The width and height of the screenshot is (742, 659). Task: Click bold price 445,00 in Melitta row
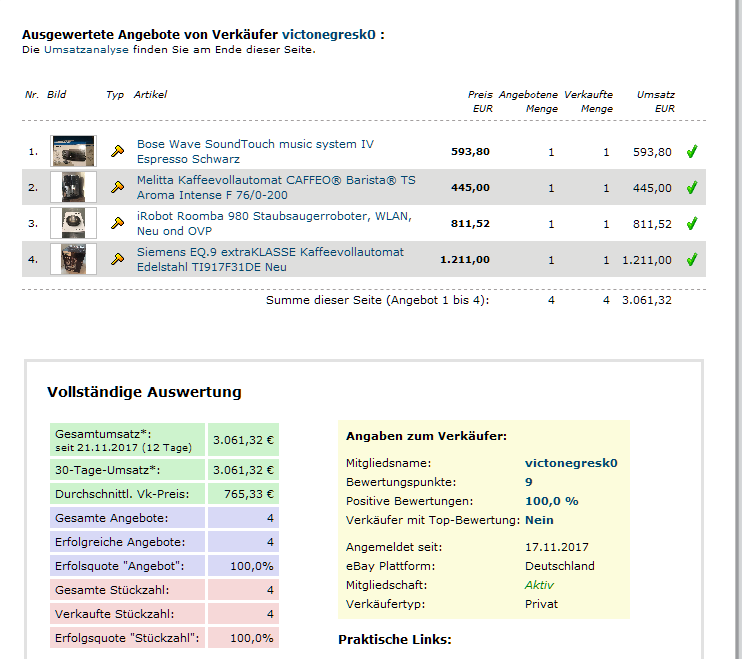470,187
